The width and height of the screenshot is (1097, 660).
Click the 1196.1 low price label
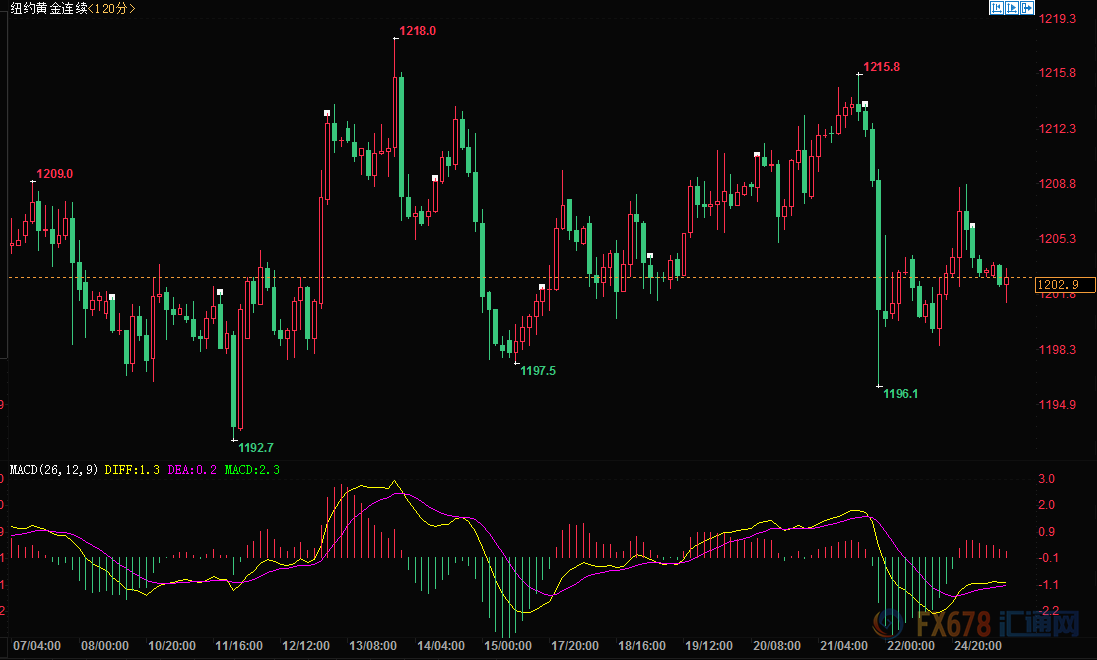pyautogui.click(x=900, y=394)
